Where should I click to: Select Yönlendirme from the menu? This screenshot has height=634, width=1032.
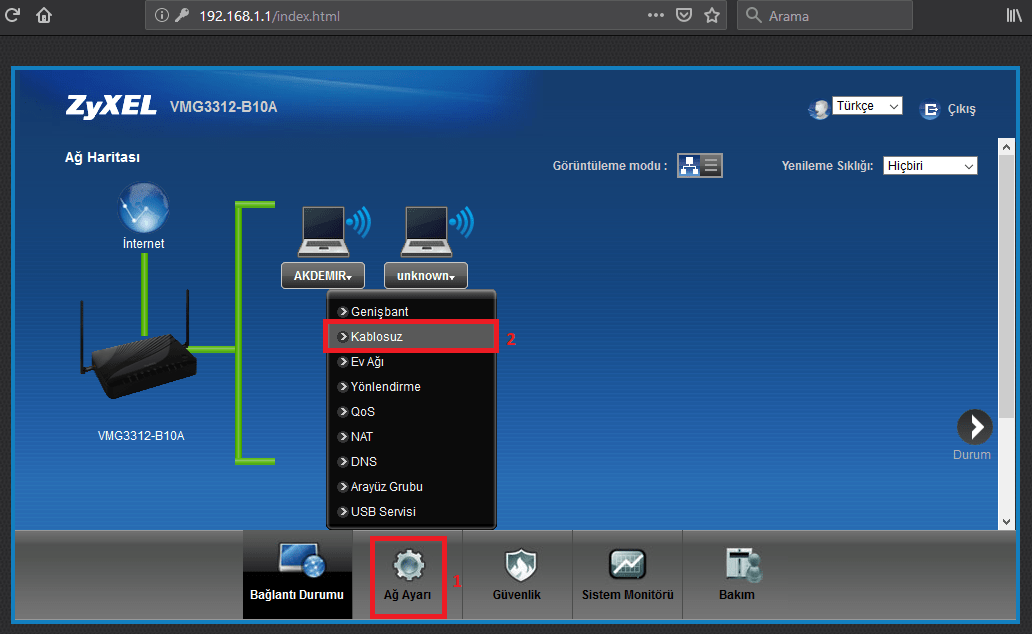pyautogui.click(x=411, y=386)
